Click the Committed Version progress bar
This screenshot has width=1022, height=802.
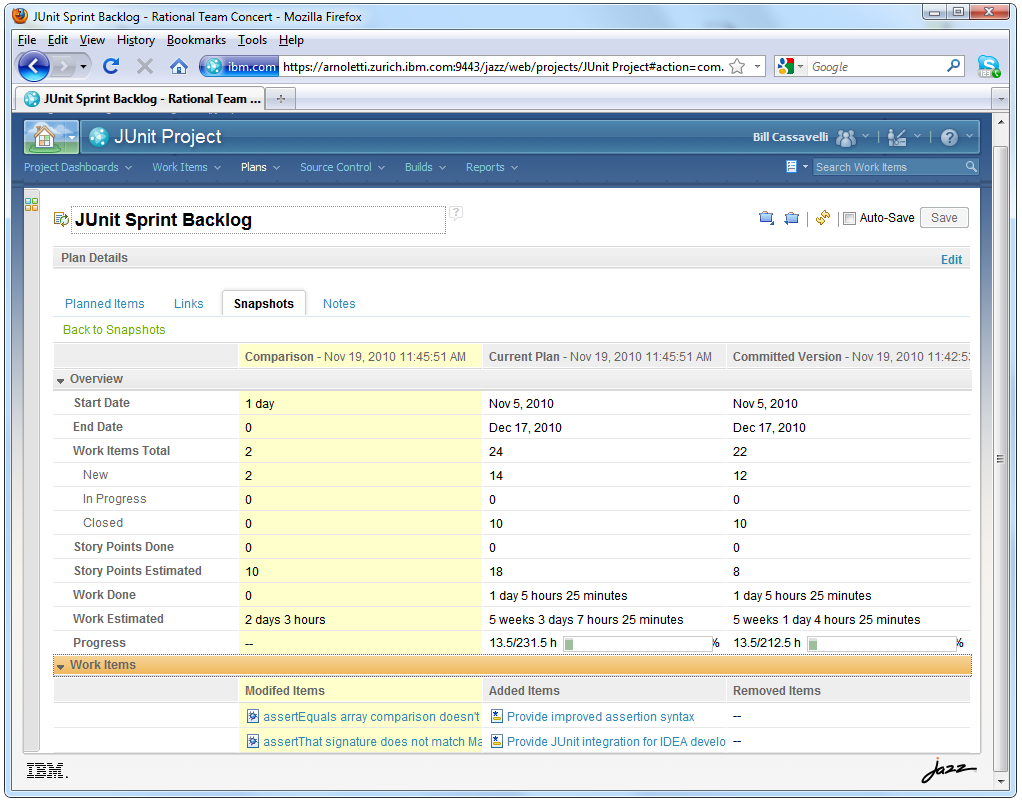click(883, 644)
